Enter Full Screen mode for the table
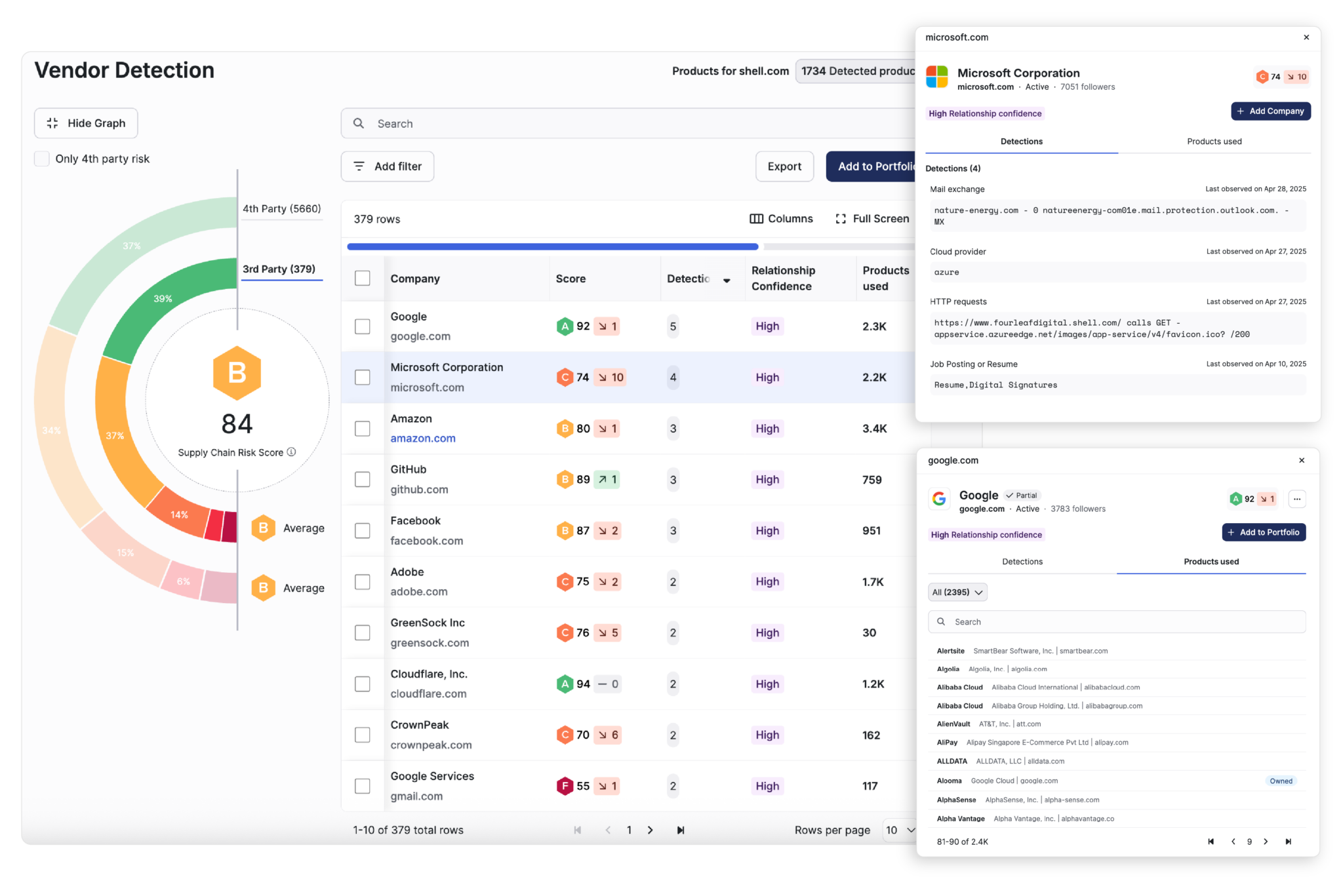 click(x=841, y=218)
